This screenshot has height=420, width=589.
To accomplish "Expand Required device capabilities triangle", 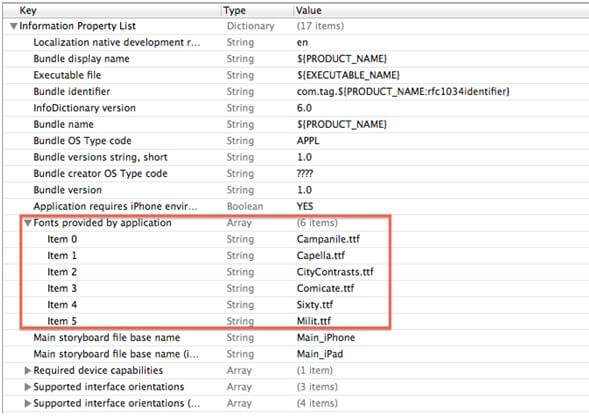I will click(27, 370).
